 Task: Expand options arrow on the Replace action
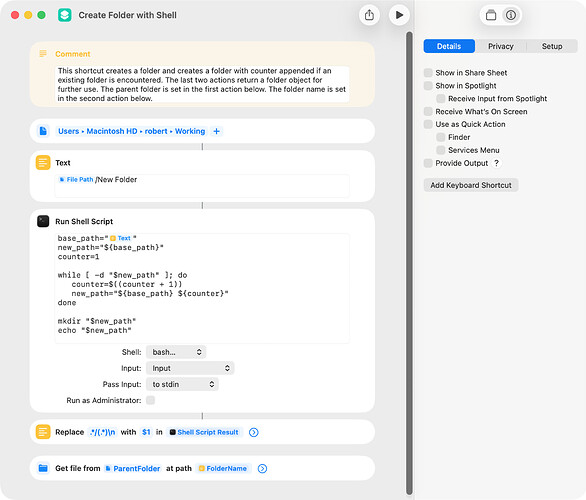point(254,432)
